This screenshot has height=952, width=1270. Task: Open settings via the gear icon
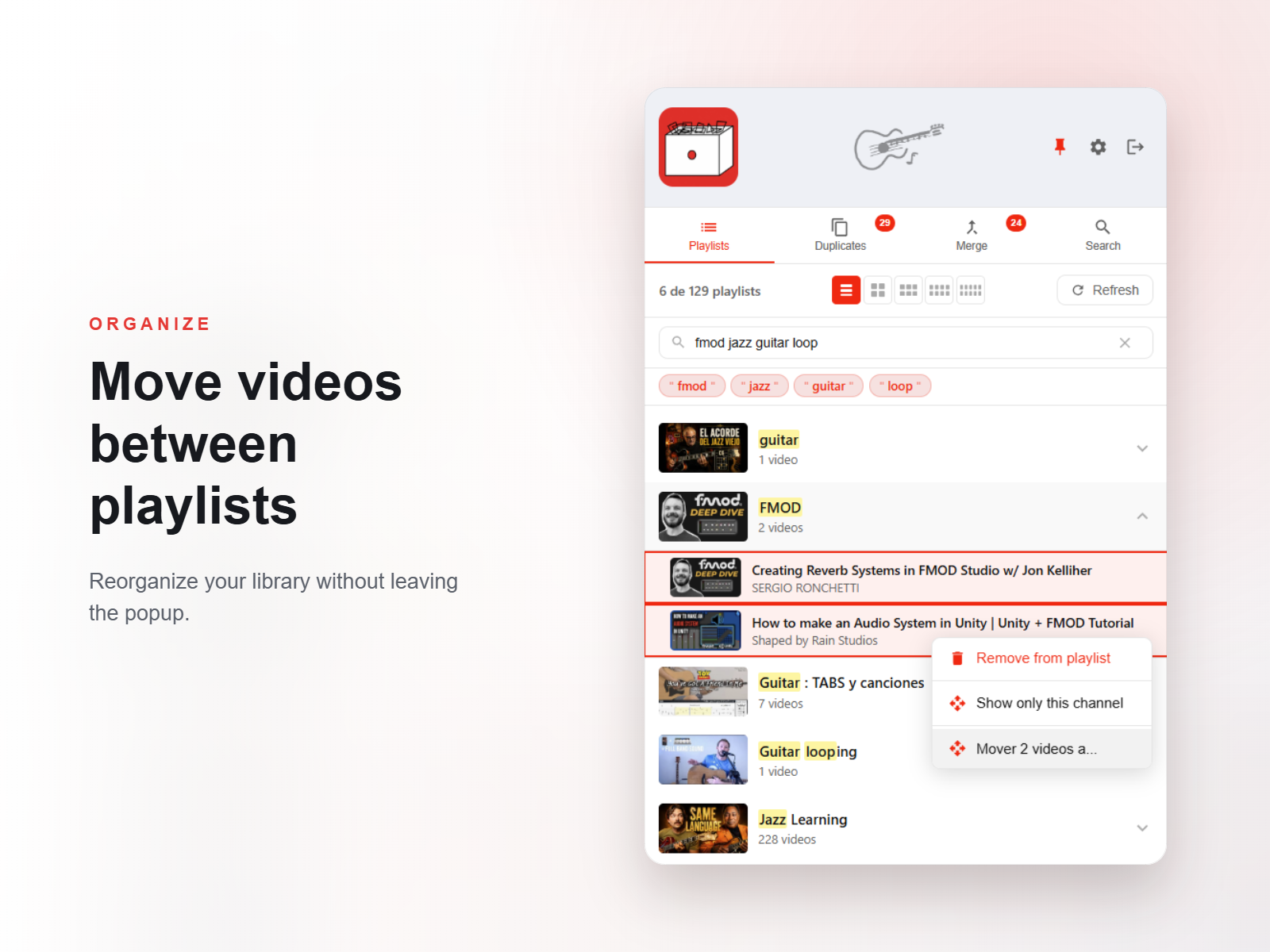[1098, 147]
